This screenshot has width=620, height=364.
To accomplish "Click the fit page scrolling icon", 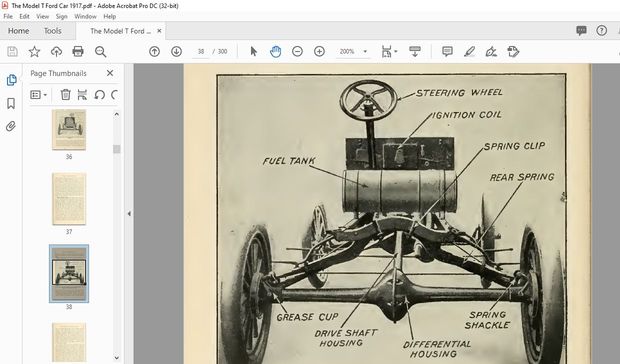I will click(387, 51).
